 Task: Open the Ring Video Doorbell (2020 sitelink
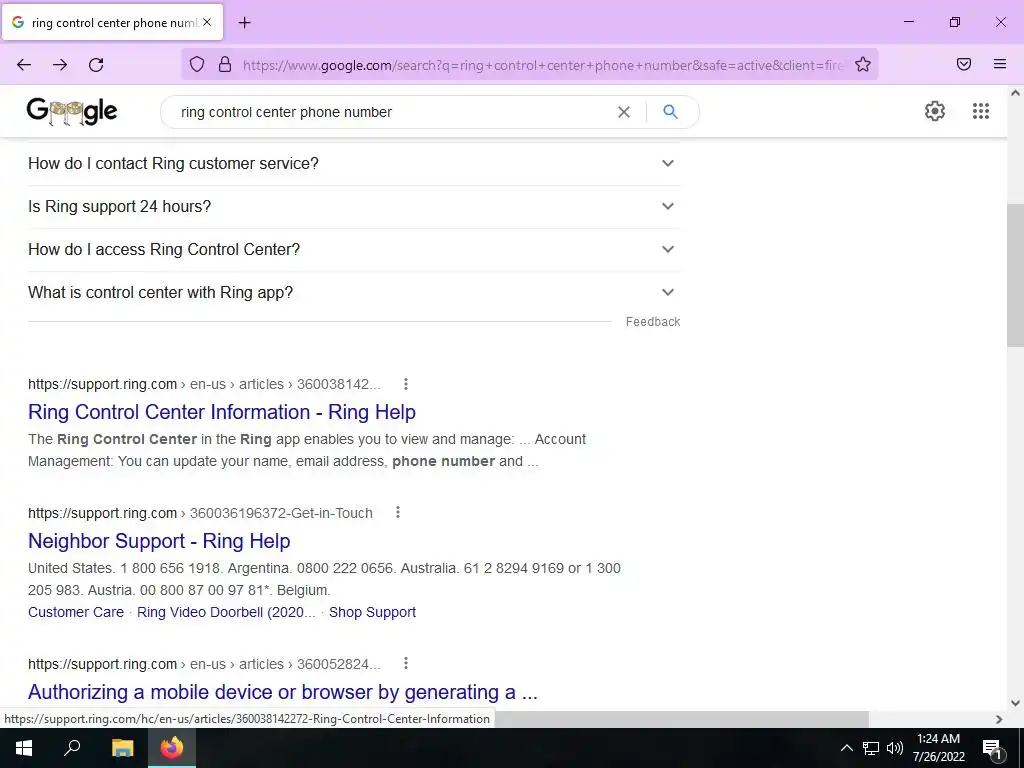pyautogui.click(x=226, y=612)
